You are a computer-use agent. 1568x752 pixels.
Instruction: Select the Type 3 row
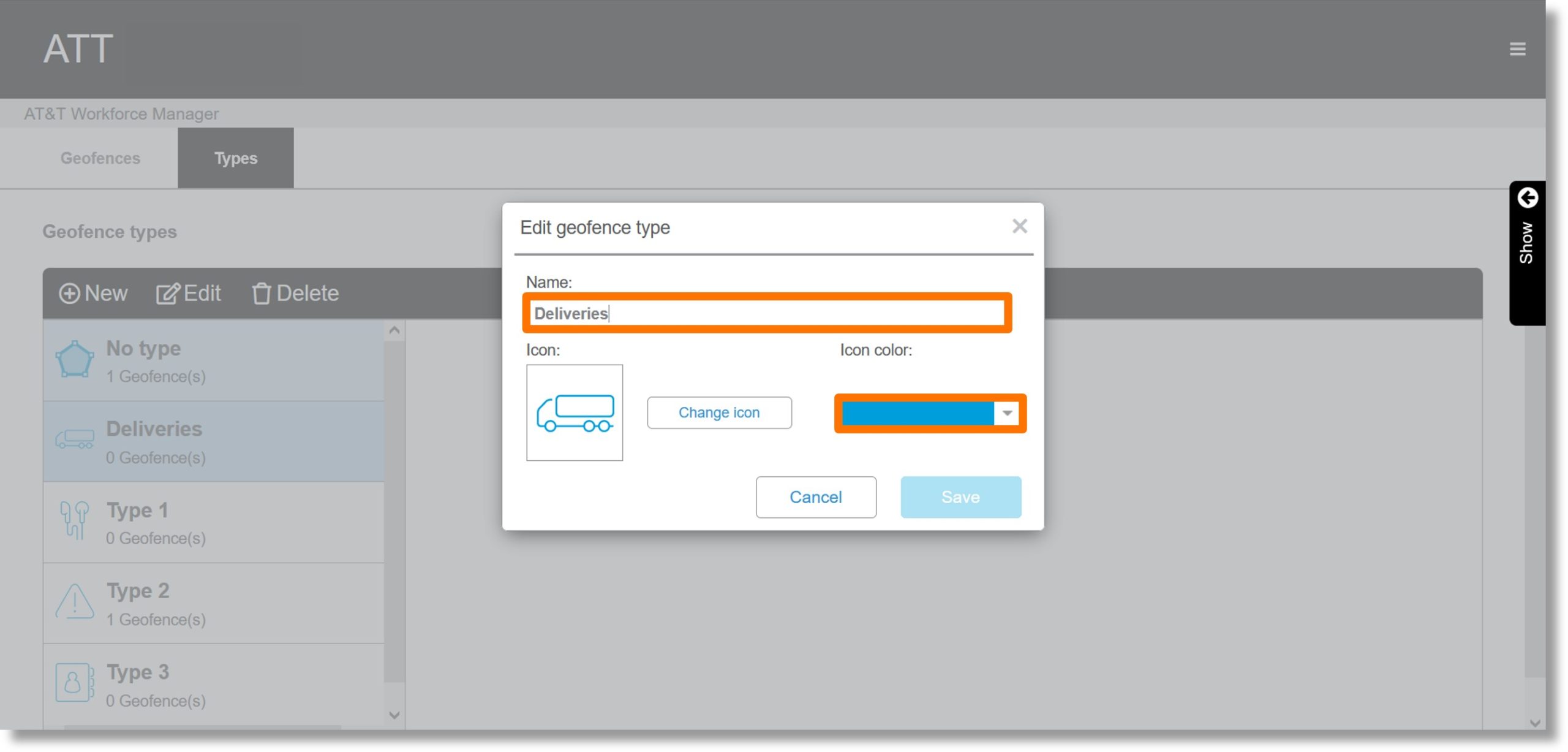click(214, 685)
